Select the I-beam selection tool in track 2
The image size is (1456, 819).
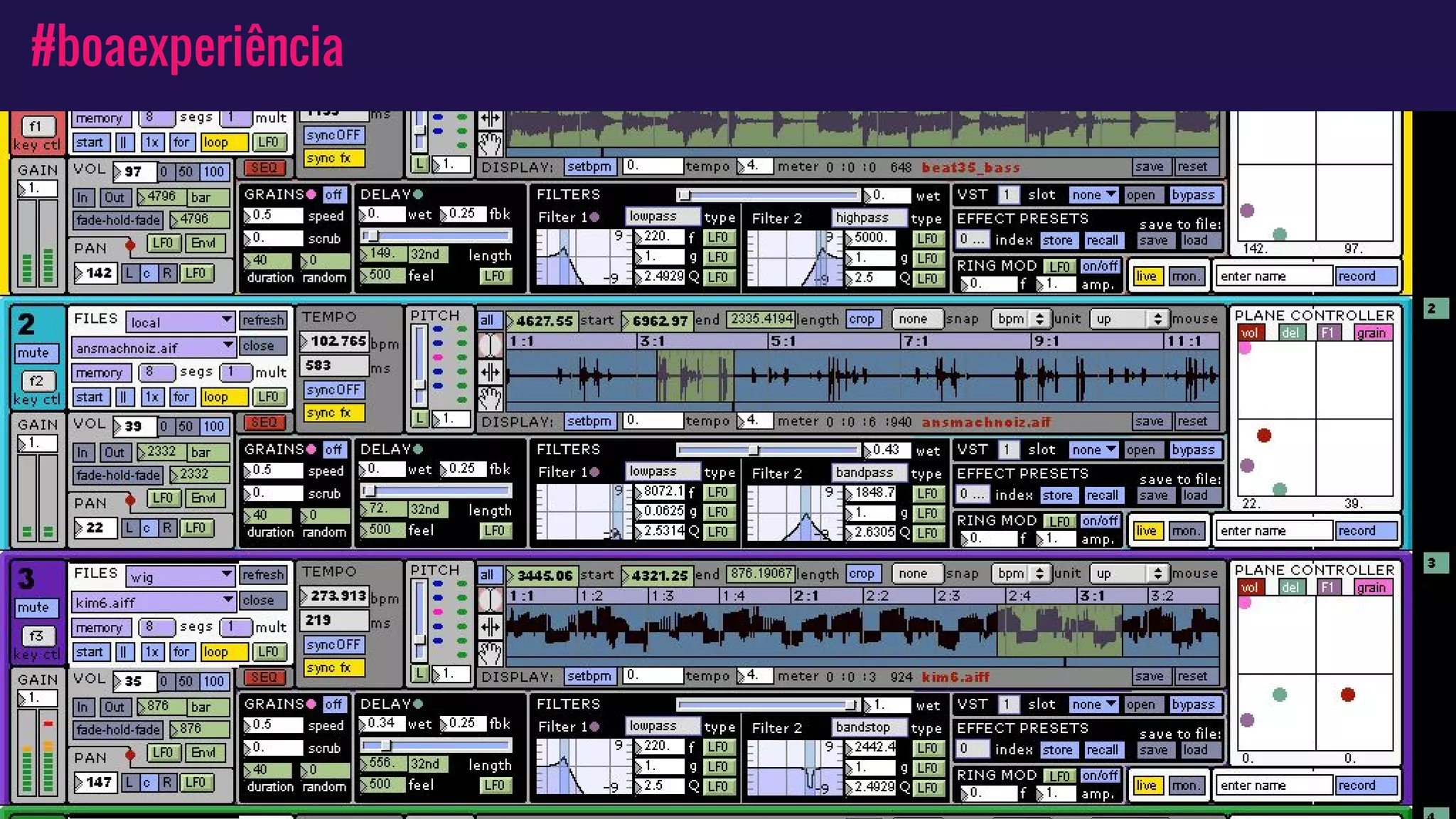pos(490,346)
